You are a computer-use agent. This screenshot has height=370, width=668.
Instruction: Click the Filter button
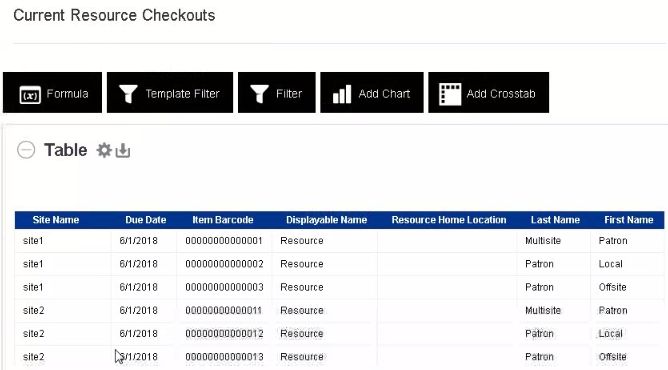(276, 93)
